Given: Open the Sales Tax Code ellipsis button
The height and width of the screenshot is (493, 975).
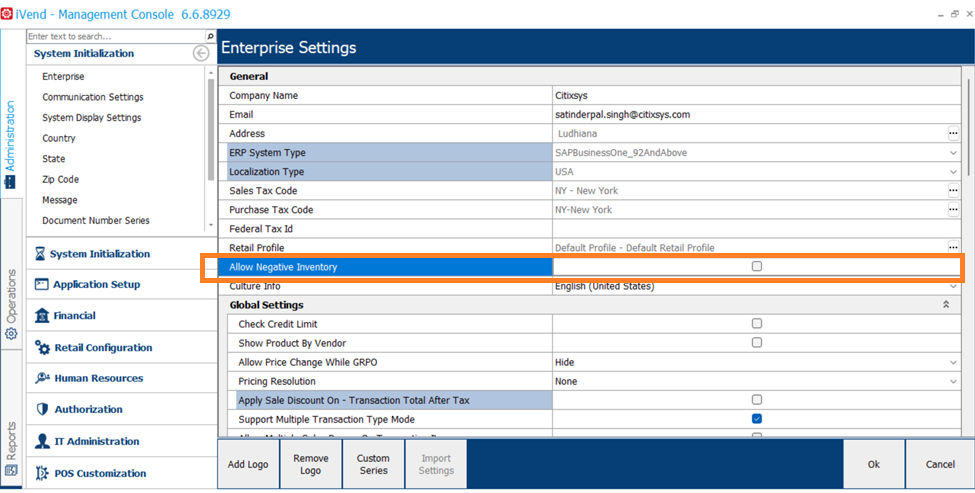Looking at the screenshot, I should point(953,191).
